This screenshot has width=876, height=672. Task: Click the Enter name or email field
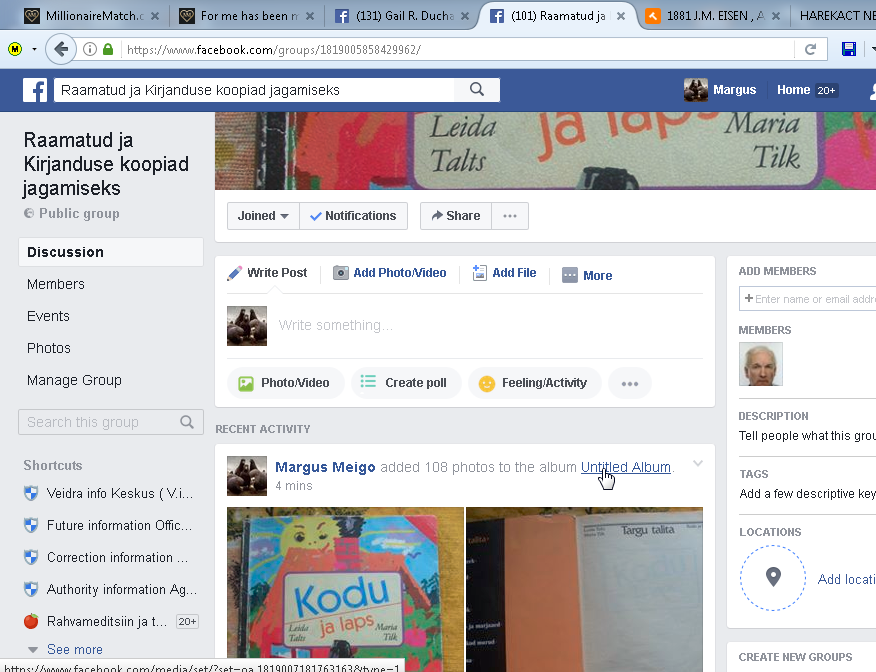[807, 299]
